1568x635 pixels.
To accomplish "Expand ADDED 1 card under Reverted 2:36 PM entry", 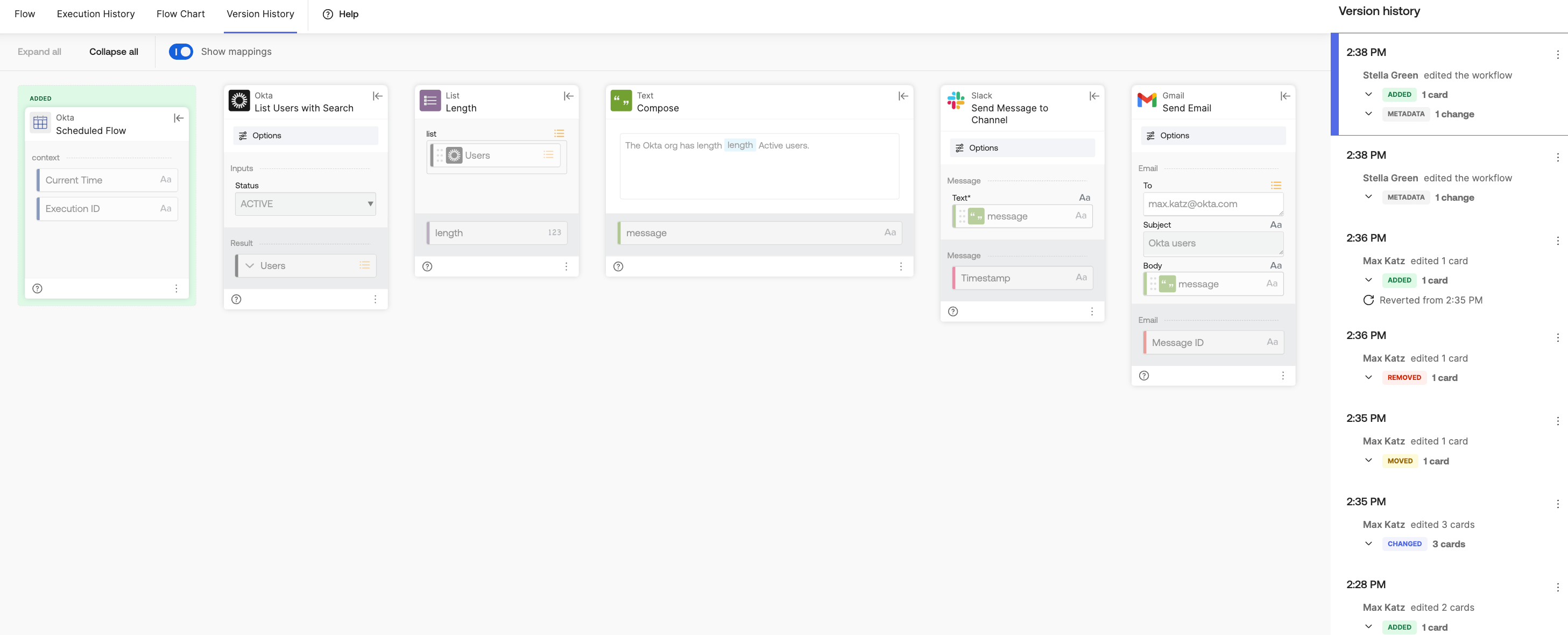I will [x=1368, y=280].
